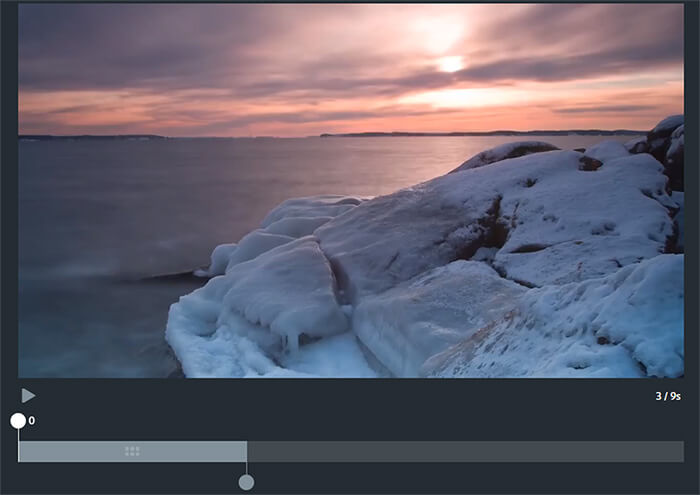Screen dimensions: 700x495
Task: Click the grid grip icon on selected clip
Action: click(132, 451)
